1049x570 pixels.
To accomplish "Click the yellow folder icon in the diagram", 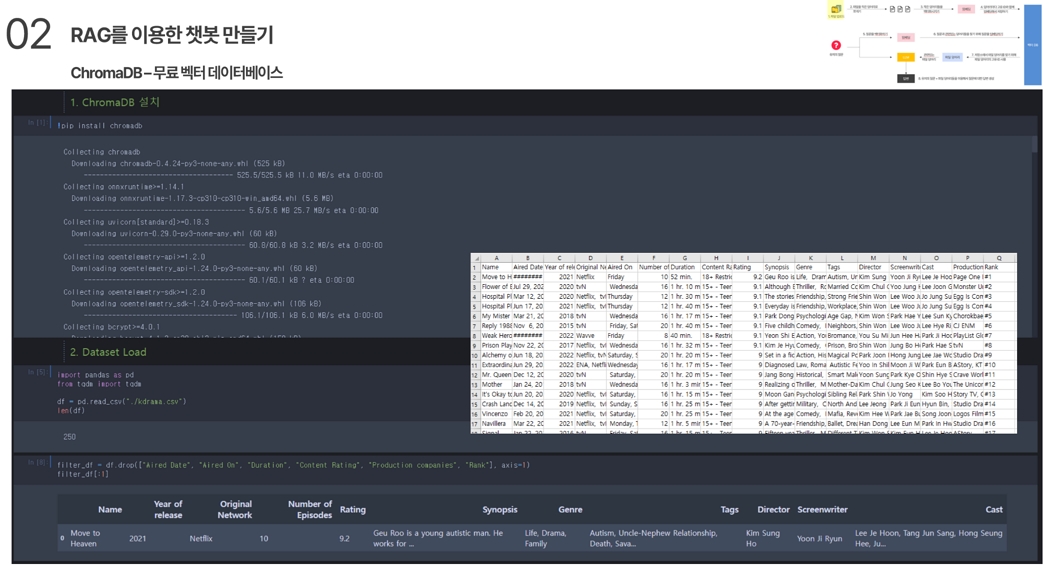I will point(836,9).
